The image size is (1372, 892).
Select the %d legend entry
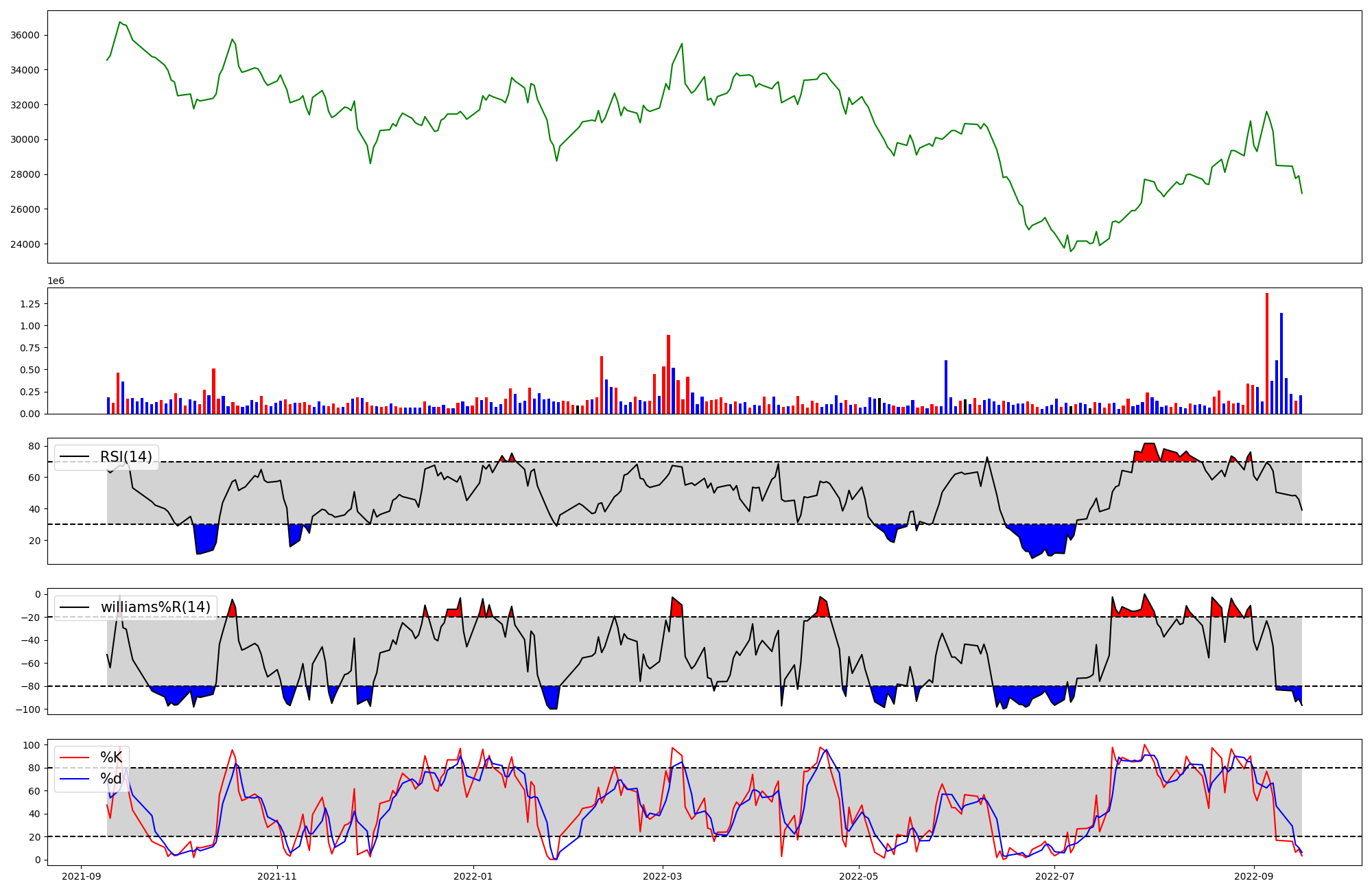(110, 779)
